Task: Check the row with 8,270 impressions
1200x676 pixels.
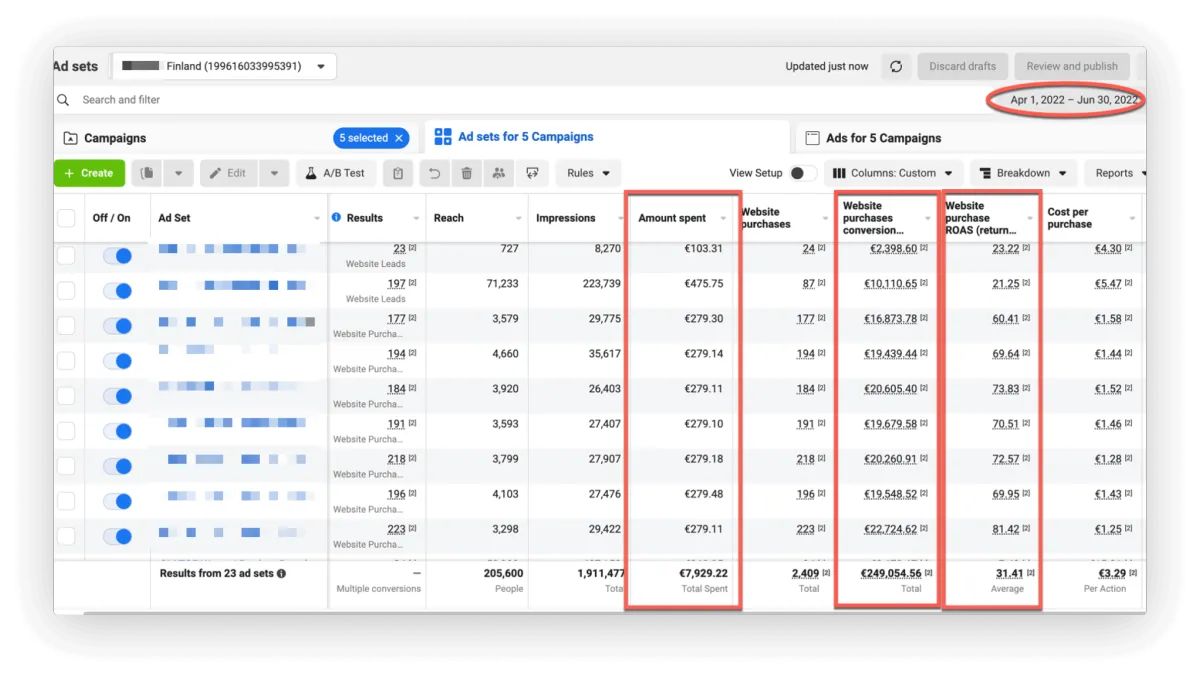Action: tap(66, 256)
